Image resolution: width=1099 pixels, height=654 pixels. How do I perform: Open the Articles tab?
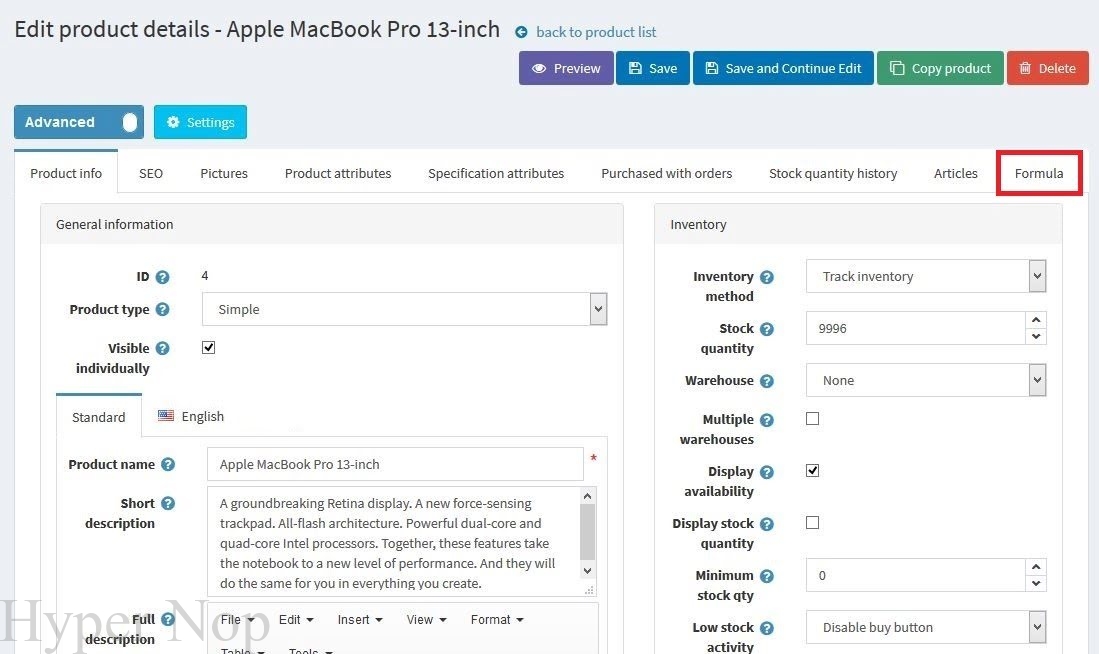pos(955,173)
